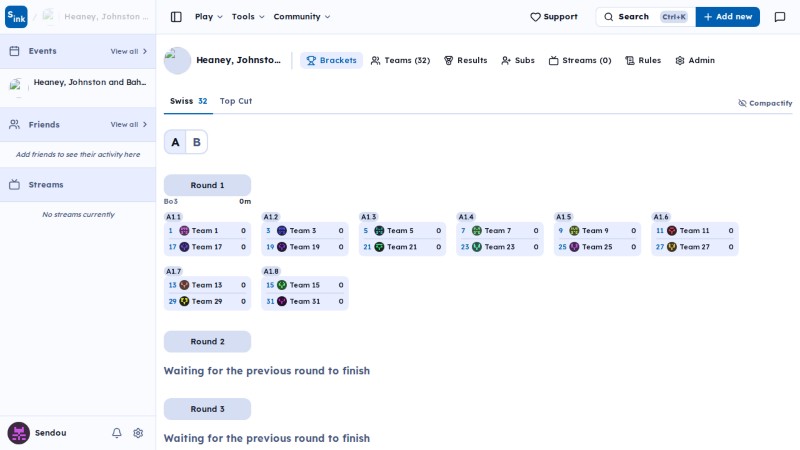Click the Support link
This screenshot has width=800, height=450.
554,17
